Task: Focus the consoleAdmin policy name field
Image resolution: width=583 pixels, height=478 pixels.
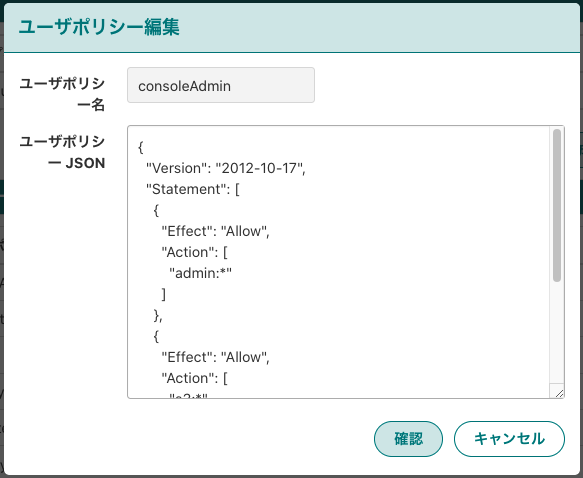Action: (x=221, y=85)
